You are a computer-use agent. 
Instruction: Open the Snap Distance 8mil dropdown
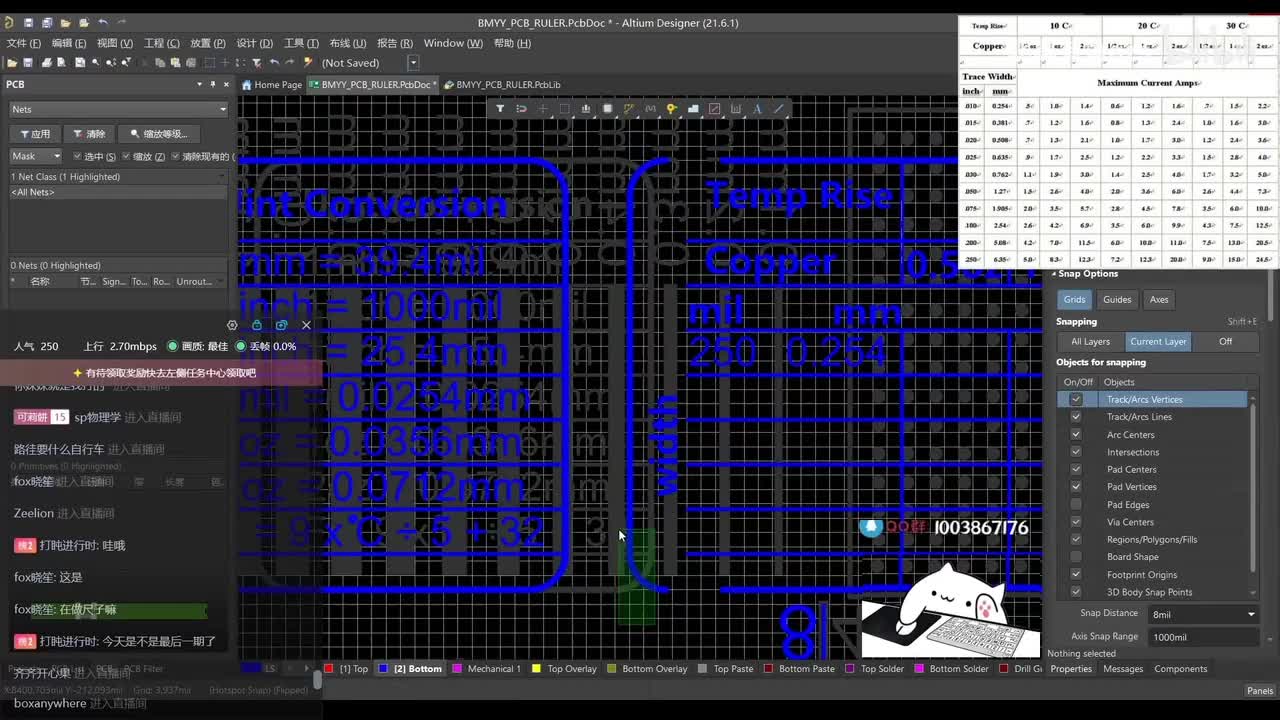pos(1203,614)
